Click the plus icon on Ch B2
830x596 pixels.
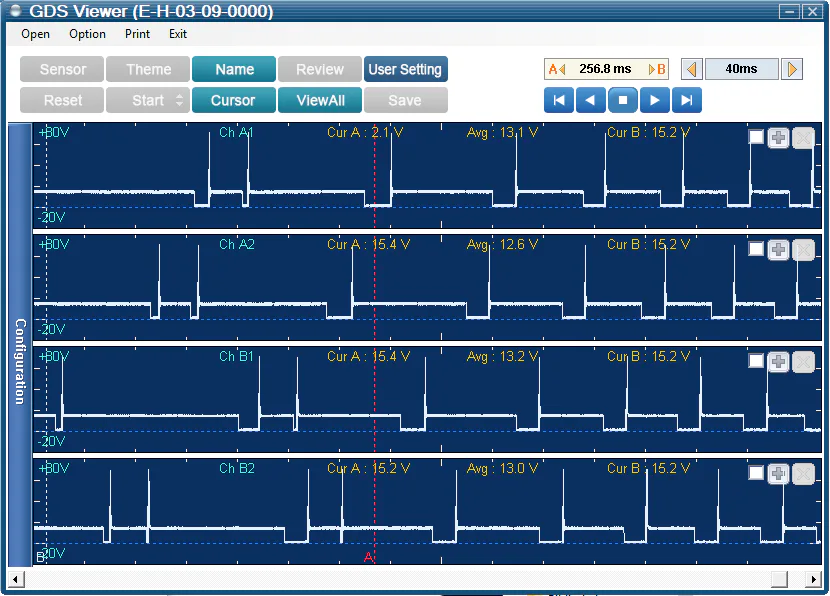(778, 473)
